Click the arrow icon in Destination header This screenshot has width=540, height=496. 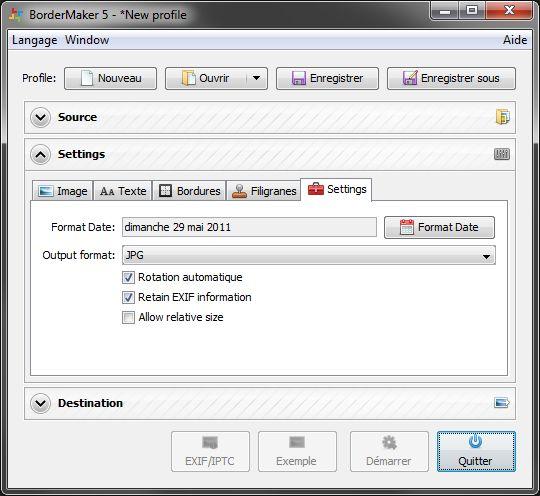(502, 402)
